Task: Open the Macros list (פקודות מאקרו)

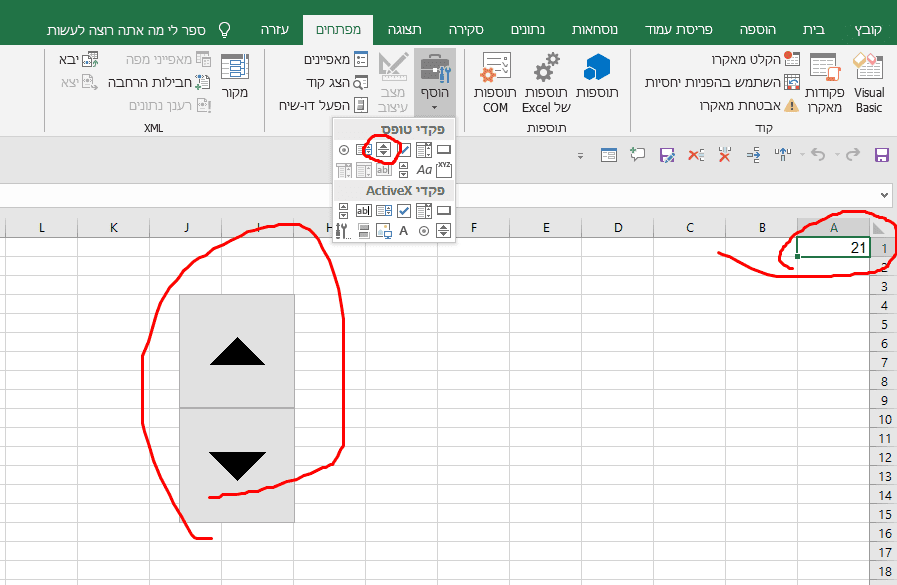Action: [824, 83]
